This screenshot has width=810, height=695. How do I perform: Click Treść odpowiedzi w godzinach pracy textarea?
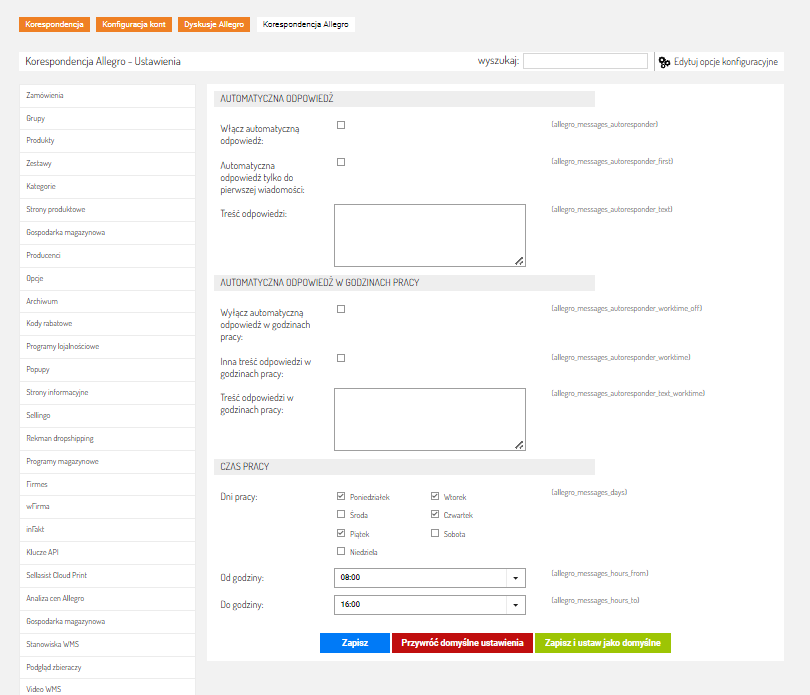point(430,420)
